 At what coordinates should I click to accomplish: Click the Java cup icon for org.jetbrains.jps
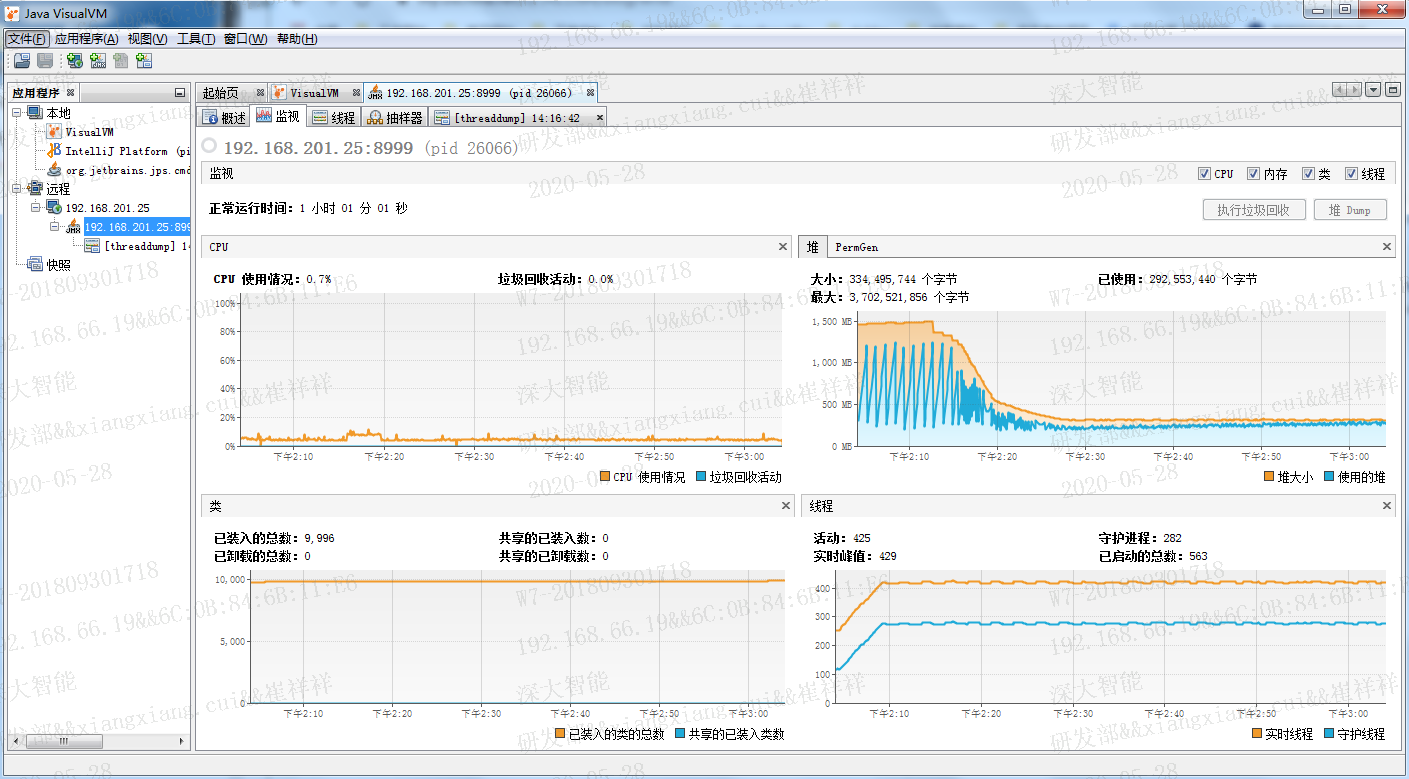[55, 170]
